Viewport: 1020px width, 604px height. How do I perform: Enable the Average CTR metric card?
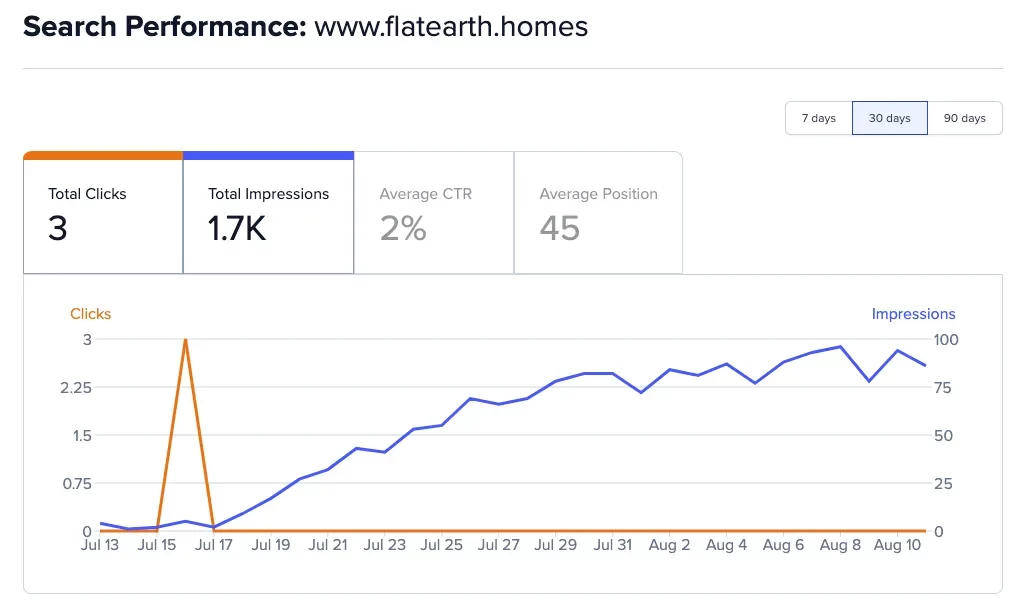click(x=433, y=215)
